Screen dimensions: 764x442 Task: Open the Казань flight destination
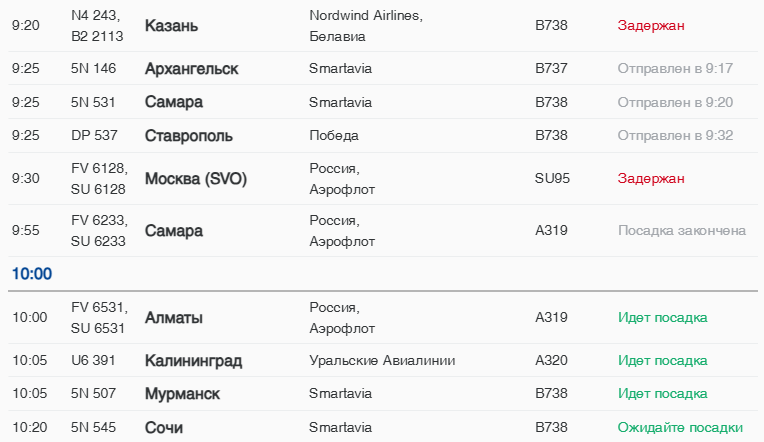click(171, 26)
